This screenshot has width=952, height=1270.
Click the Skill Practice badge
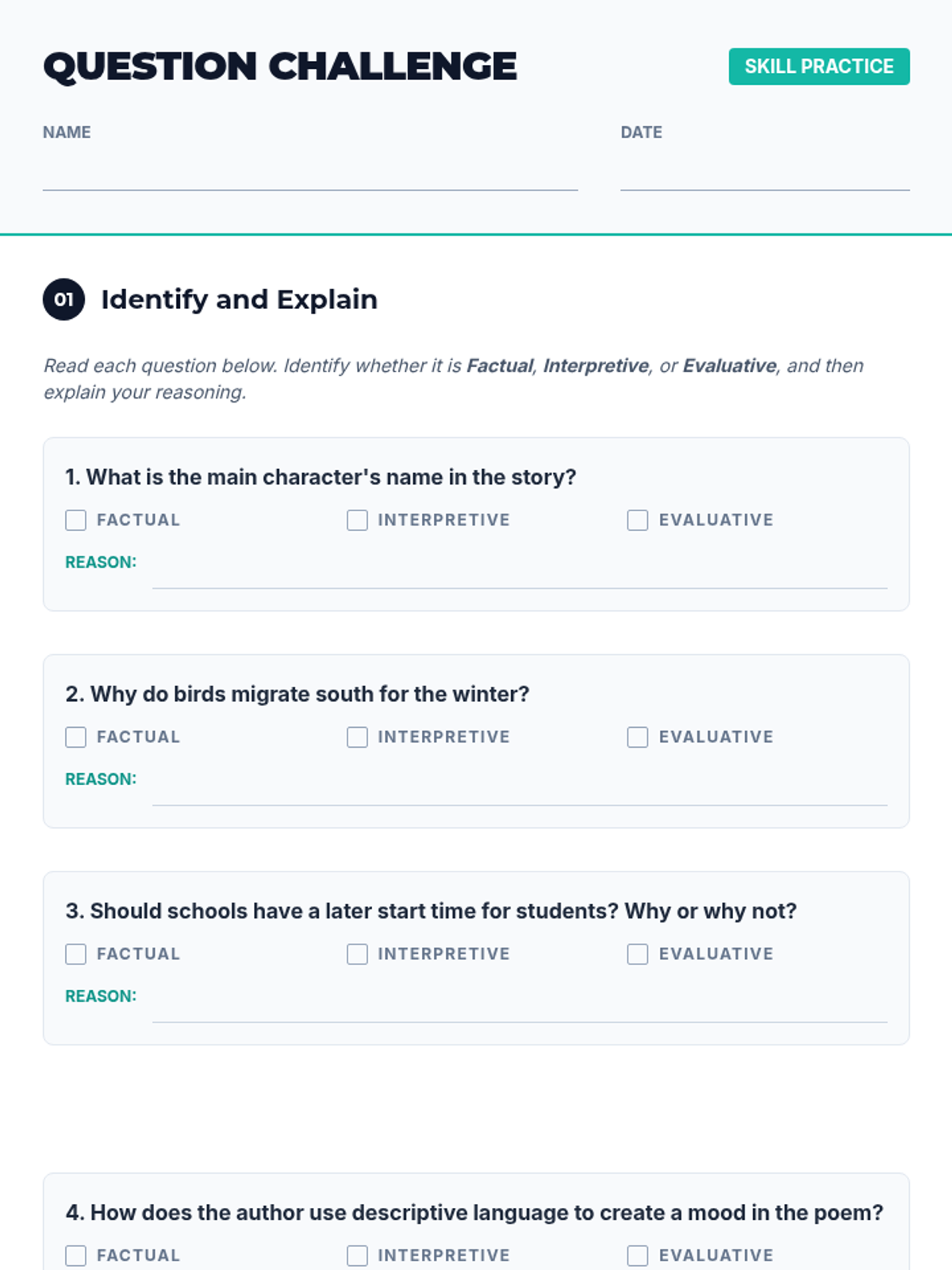click(819, 67)
